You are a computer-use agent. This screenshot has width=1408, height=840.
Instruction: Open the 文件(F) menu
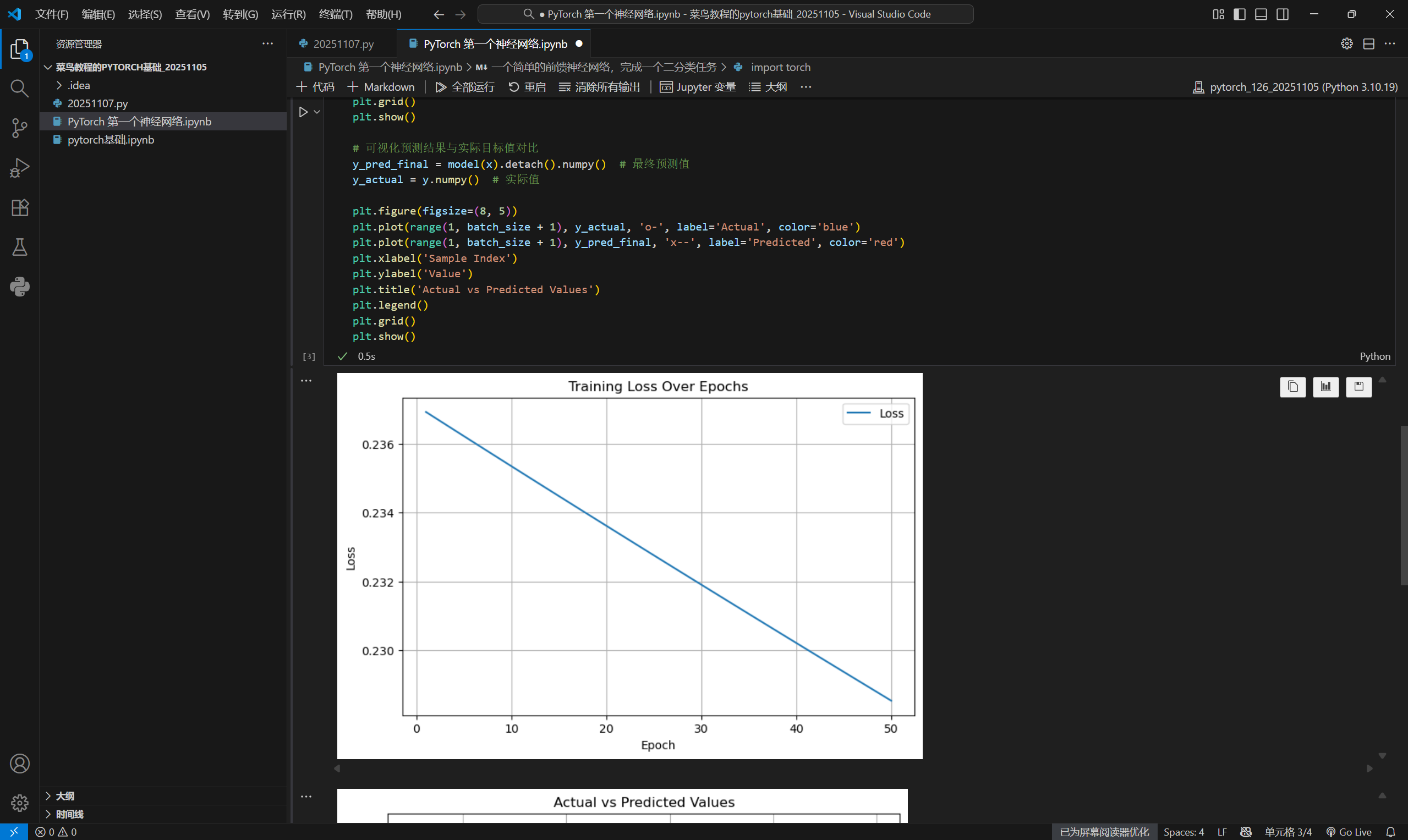[52, 14]
